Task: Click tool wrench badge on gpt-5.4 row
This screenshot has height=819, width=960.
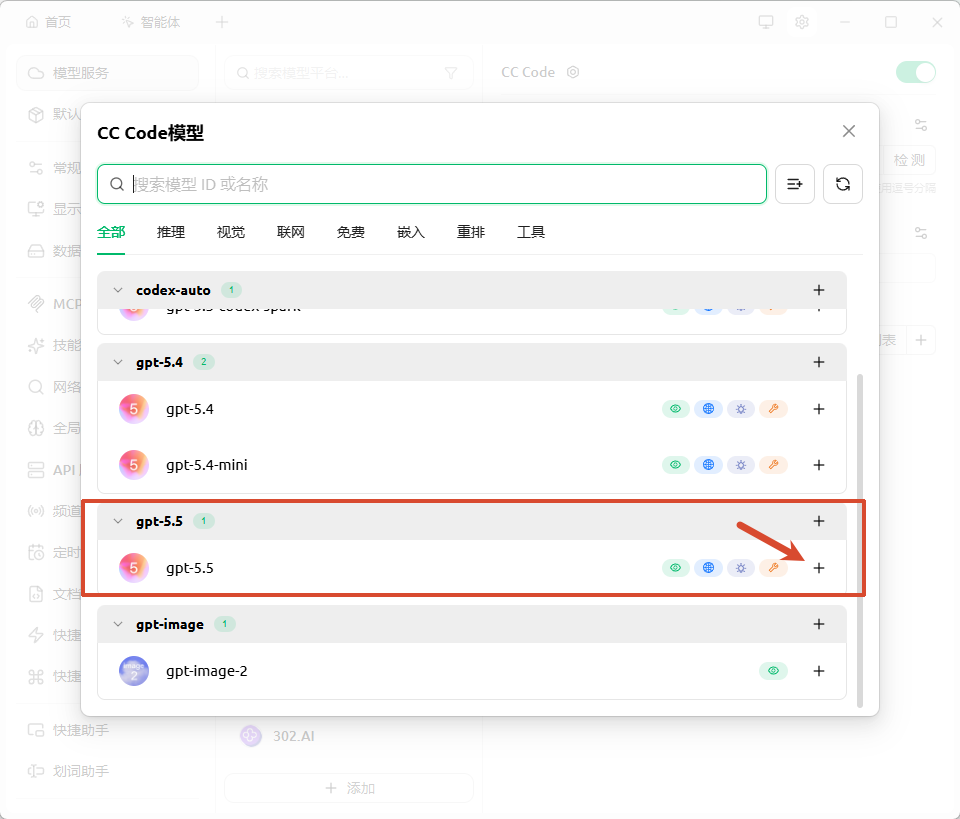Action: (773, 409)
